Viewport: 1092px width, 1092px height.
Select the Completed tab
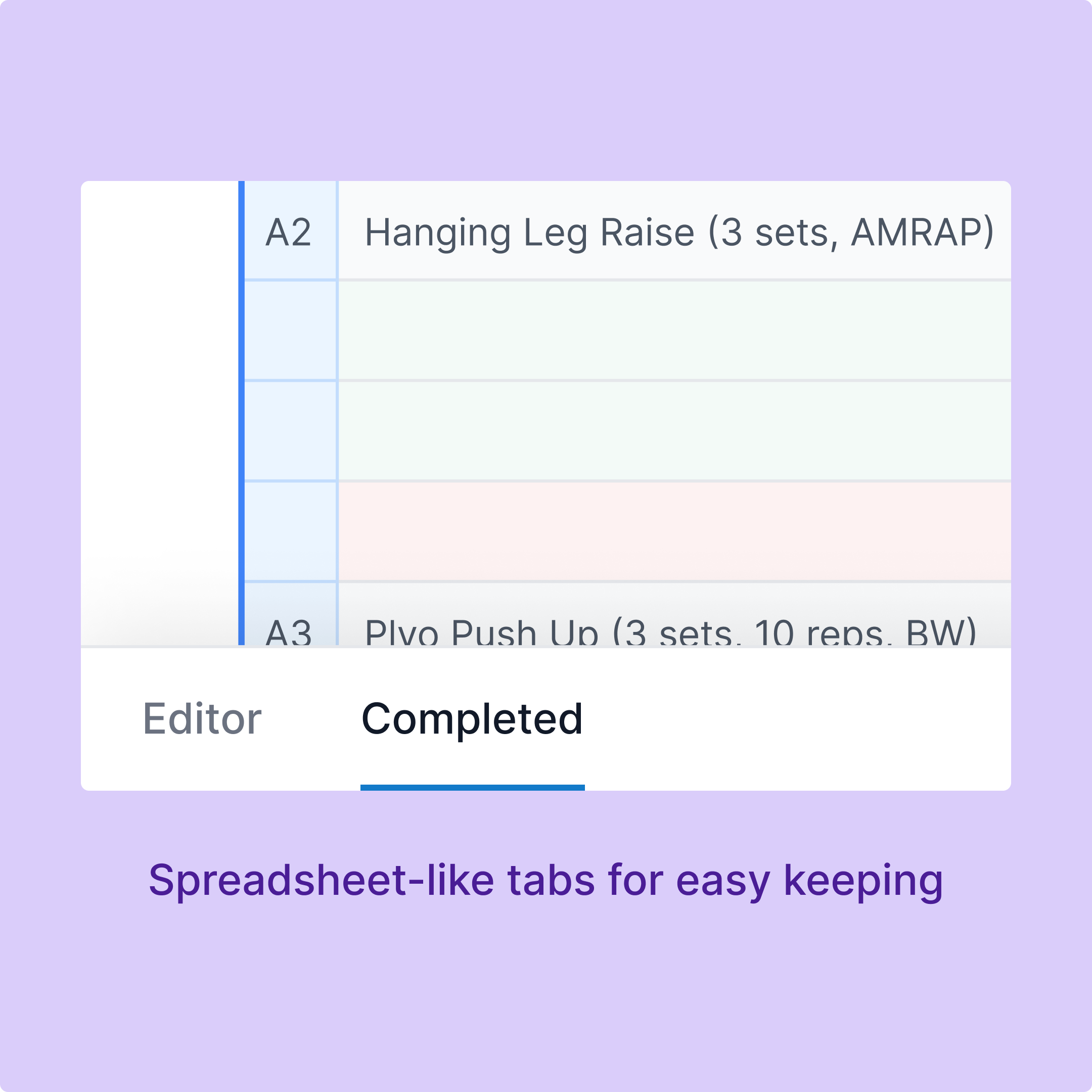(x=472, y=719)
